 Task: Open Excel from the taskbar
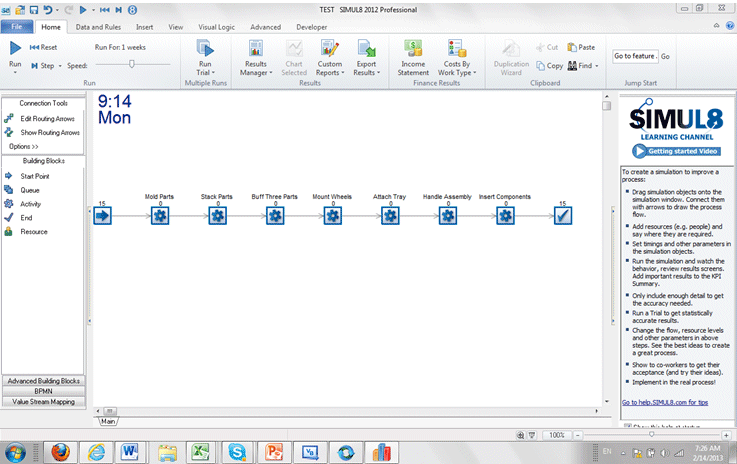click(x=201, y=453)
